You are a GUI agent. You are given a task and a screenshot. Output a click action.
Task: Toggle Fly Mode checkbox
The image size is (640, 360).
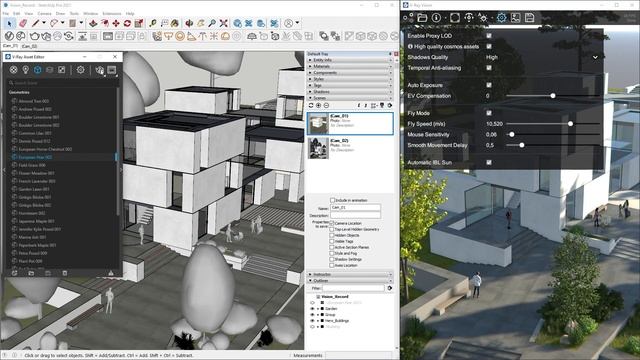[x=489, y=113]
